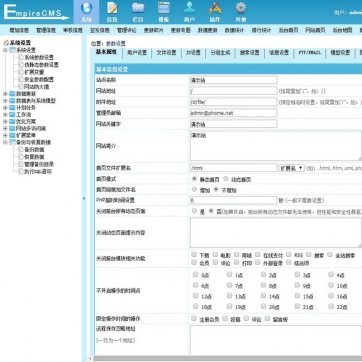Screen dimensions: 362x362
Task: Check the RSS module checkbox
Action: [289, 255]
